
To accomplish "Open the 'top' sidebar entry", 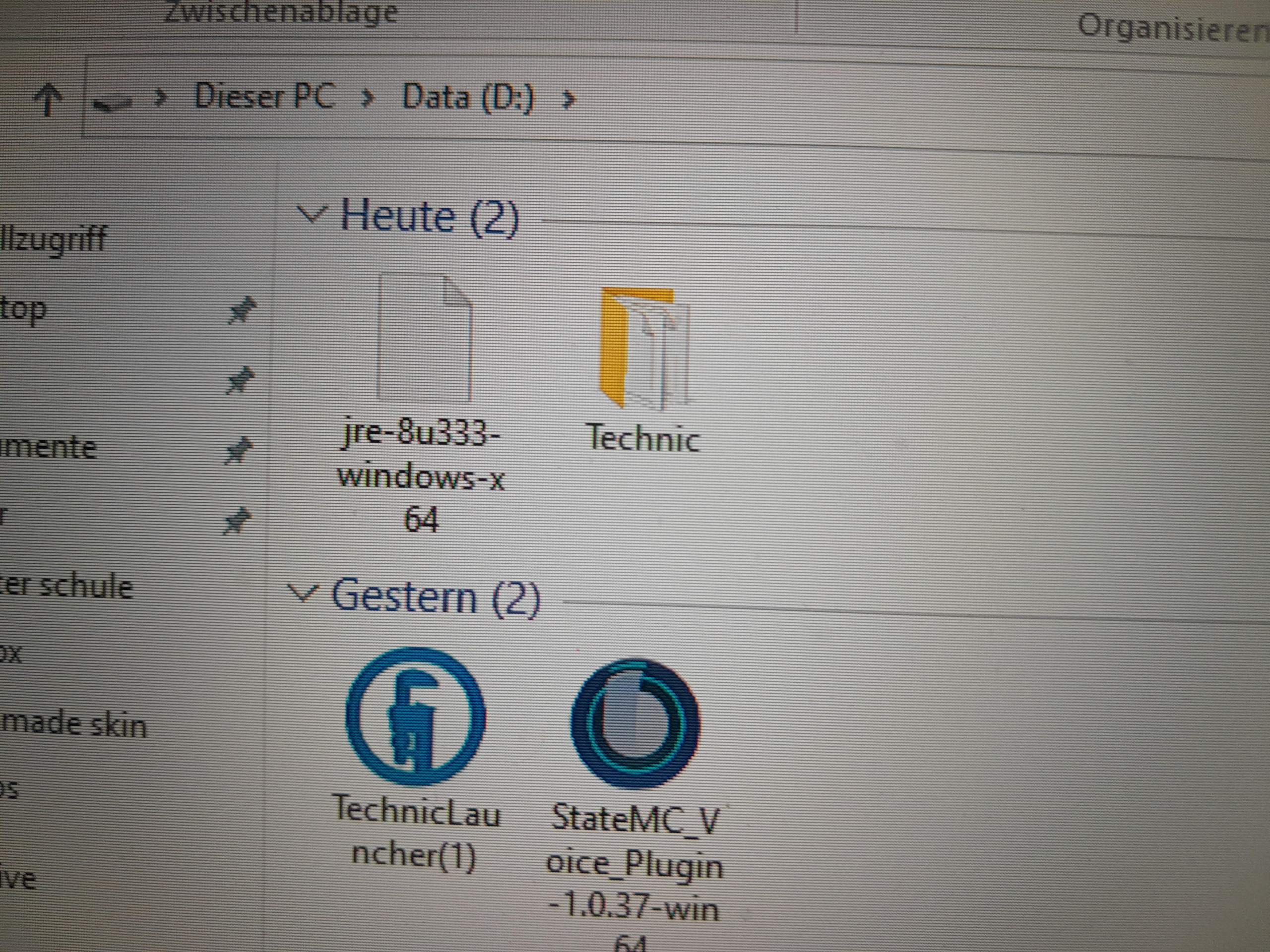I will point(23,310).
